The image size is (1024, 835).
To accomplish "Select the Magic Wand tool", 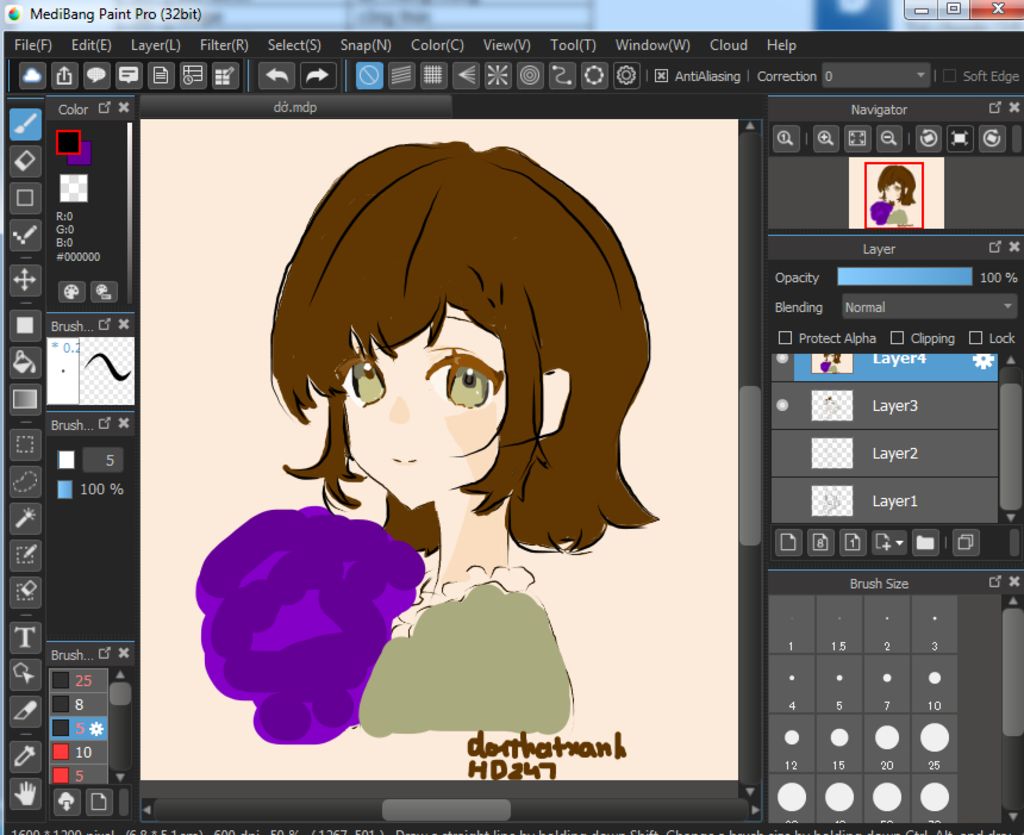I will coord(25,518).
